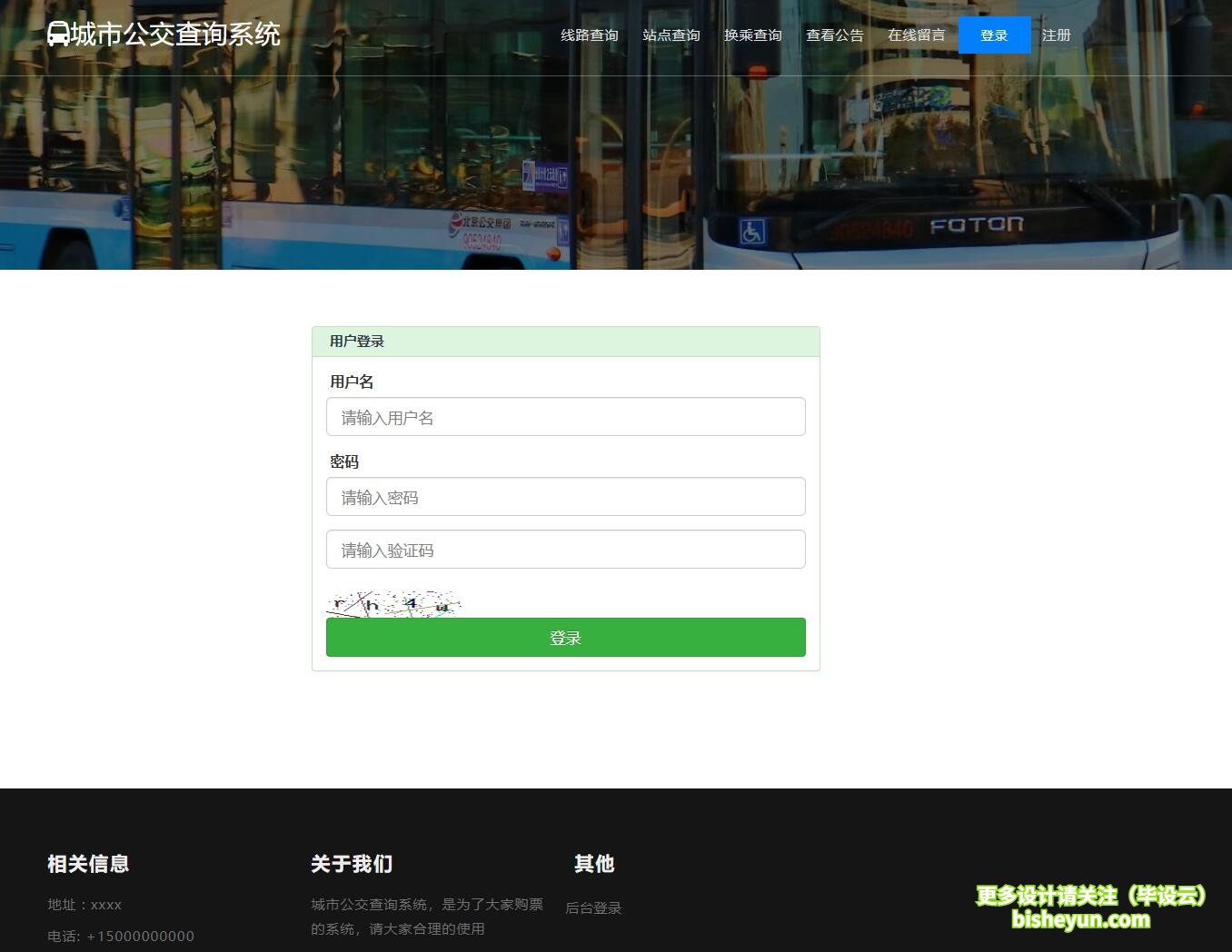Select the 换乘查询 navigation item

coord(752,35)
